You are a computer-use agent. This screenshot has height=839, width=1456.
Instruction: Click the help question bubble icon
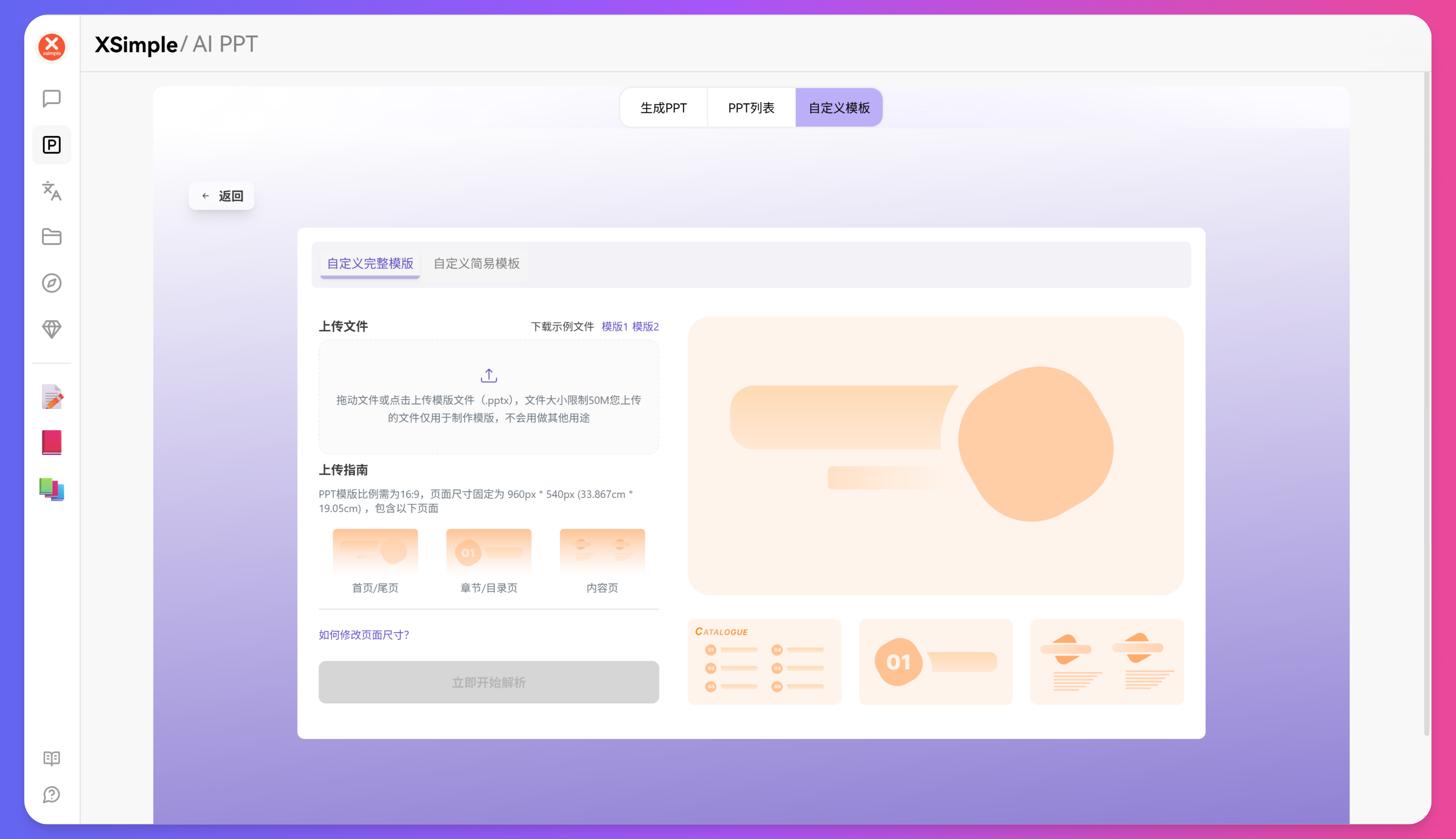[x=51, y=795]
